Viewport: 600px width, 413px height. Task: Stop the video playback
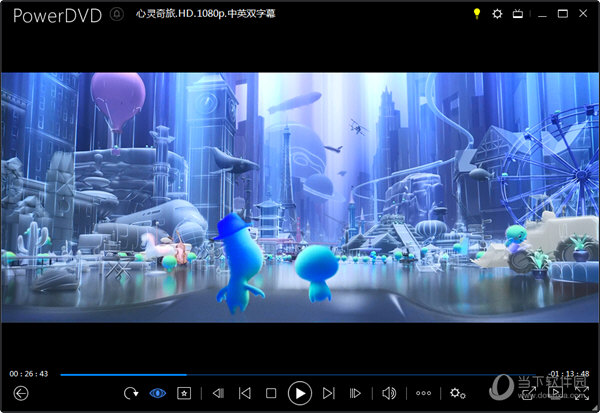271,393
